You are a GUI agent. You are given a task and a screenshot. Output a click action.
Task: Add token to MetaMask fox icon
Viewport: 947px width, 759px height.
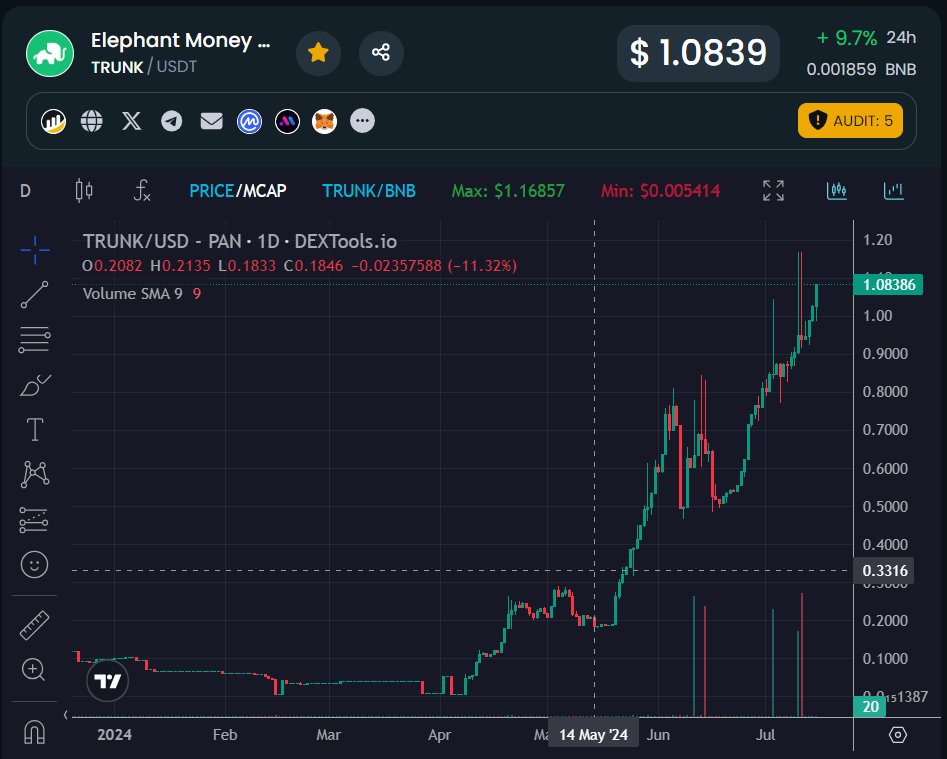[324, 121]
